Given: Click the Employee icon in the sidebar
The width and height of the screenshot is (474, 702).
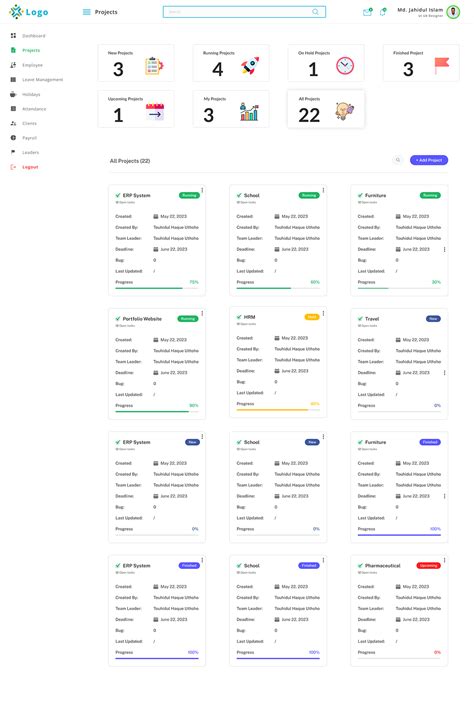Looking at the screenshot, I should [x=13, y=65].
